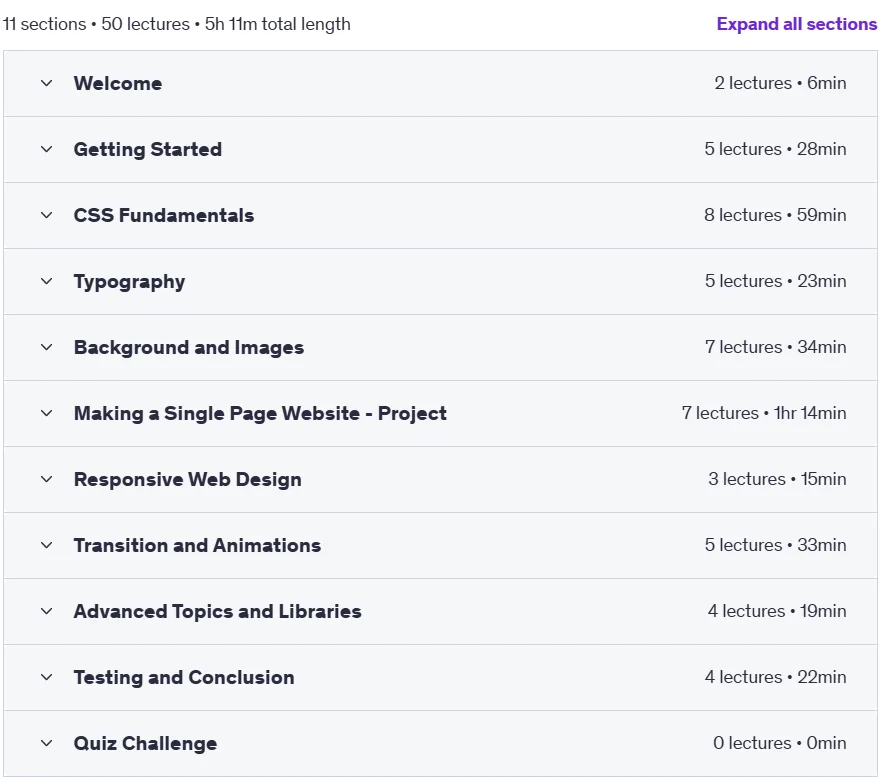
Task: Expand the Single Page Website Project chevron
Action: point(47,414)
